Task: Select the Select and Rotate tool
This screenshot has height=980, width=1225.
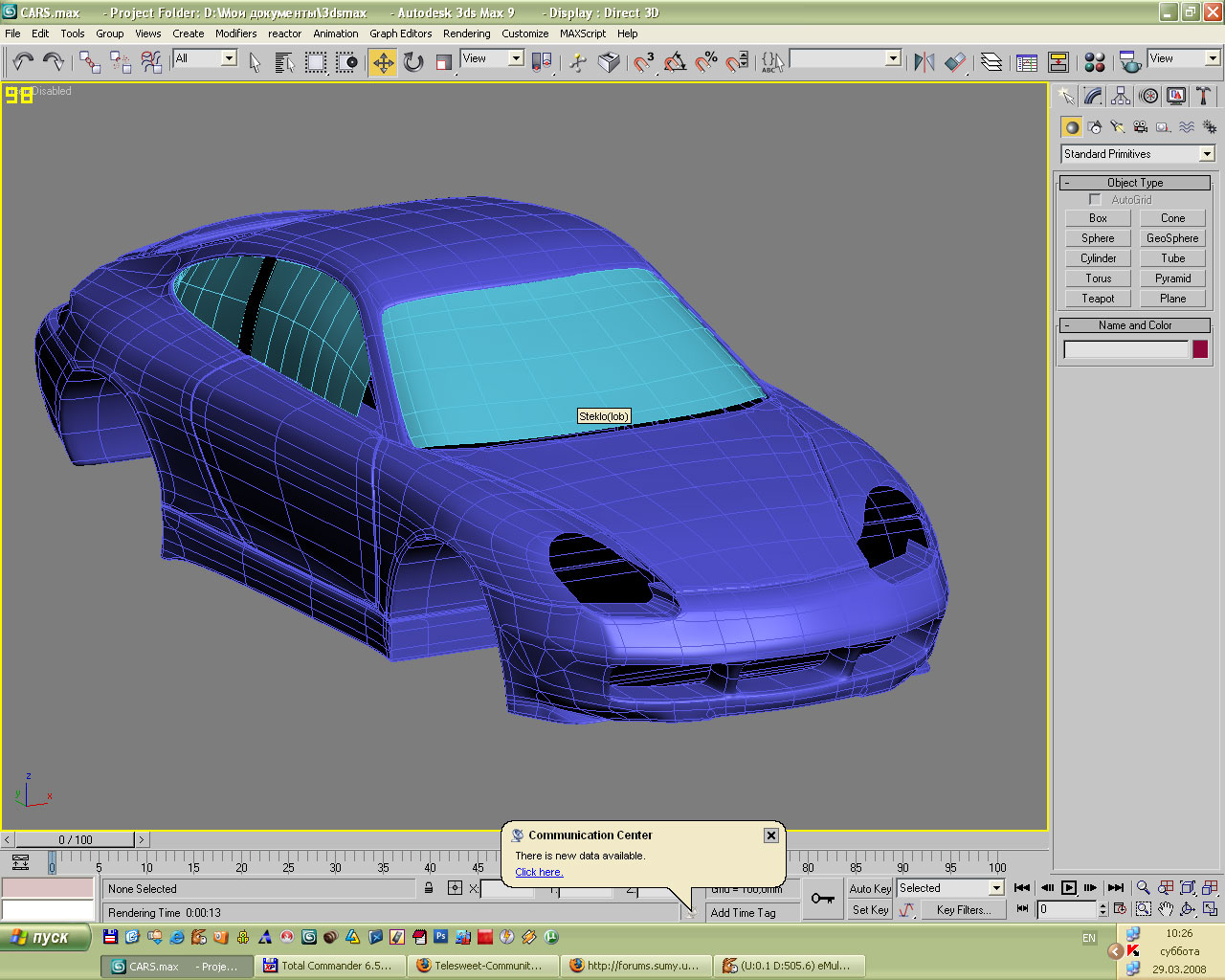Action: pos(413,62)
